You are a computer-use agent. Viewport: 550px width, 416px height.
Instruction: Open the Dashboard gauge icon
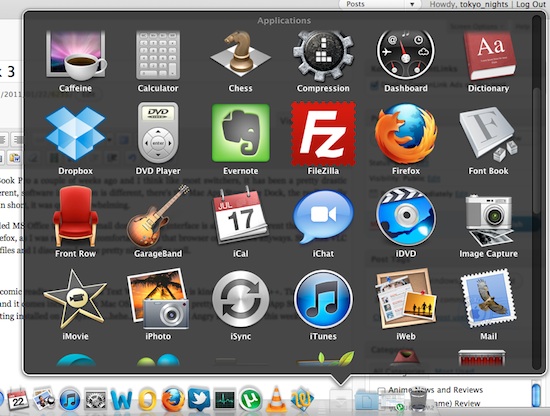(405, 55)
